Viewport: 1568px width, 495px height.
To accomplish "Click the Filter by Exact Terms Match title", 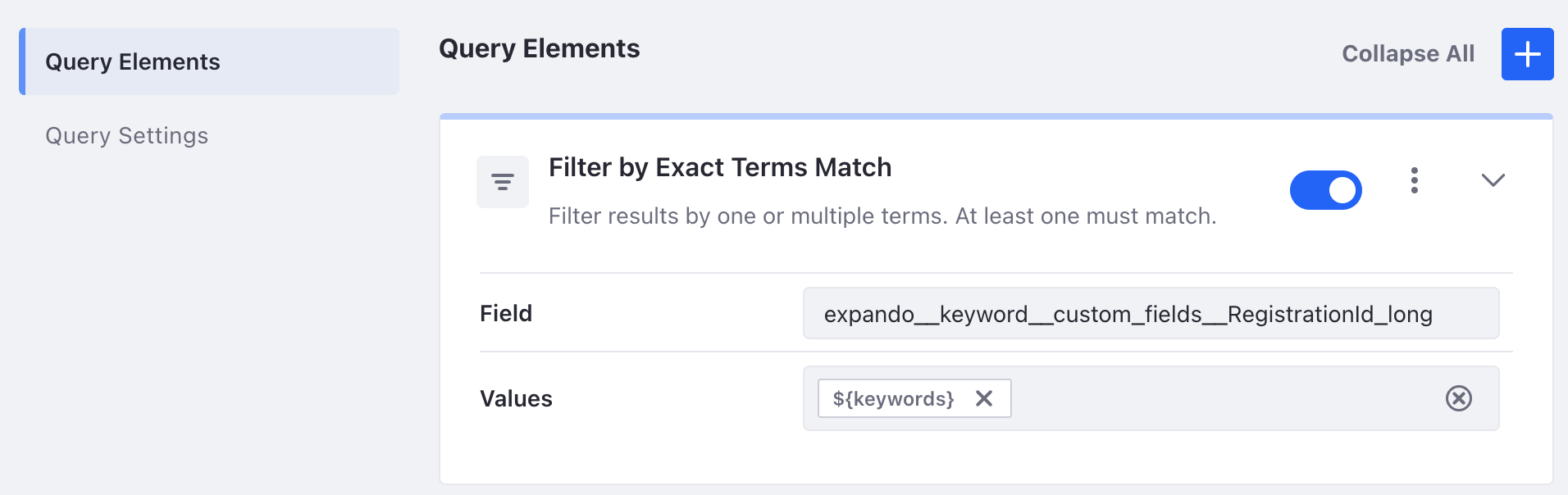I will coord(720,167).
